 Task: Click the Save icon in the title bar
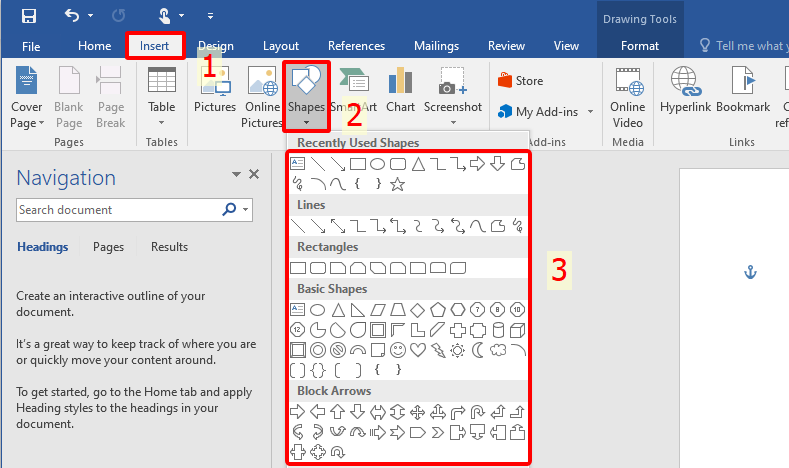[x=28, y=16]
